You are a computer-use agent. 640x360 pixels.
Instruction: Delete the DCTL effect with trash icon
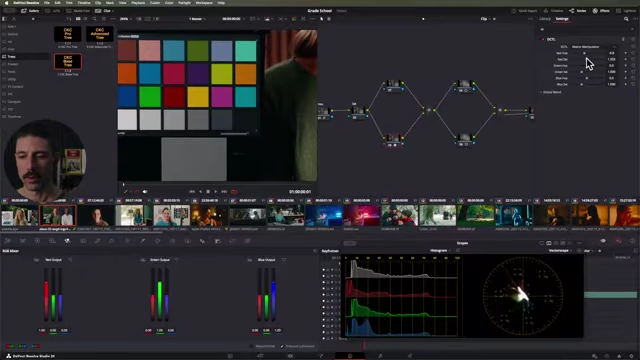(x=623, y=39)
